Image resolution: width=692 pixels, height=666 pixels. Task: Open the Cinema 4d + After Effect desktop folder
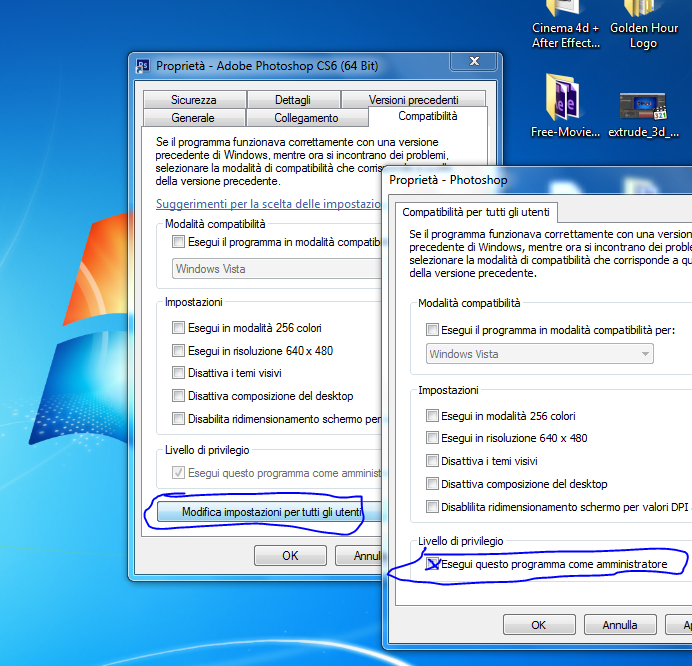[x=565, y=24]
